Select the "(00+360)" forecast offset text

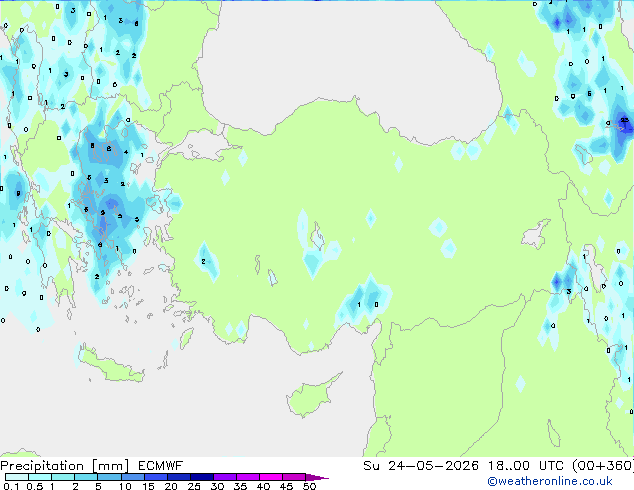(x=603, y=466)
